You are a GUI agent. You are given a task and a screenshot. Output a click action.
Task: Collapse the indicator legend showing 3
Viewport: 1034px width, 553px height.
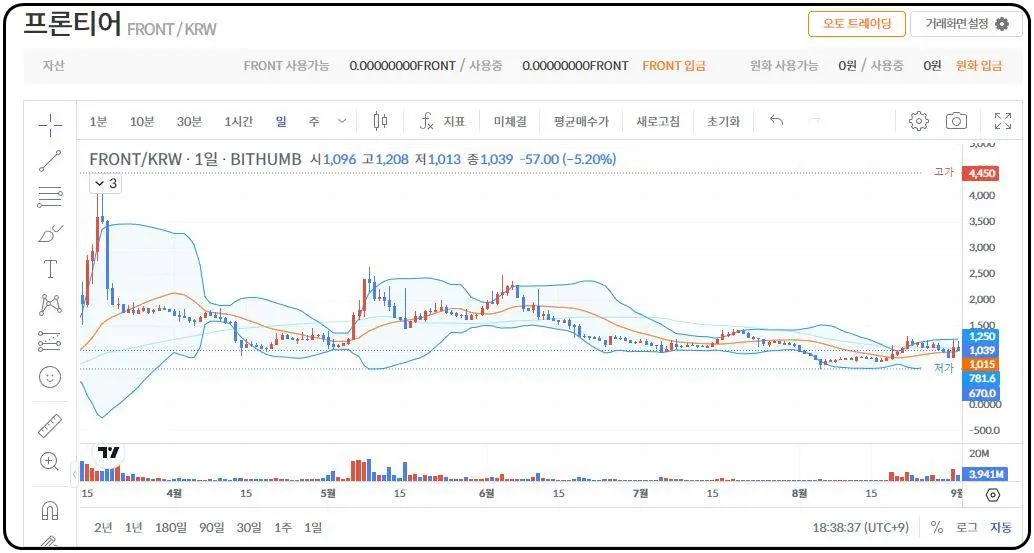[x=106, y=184]
